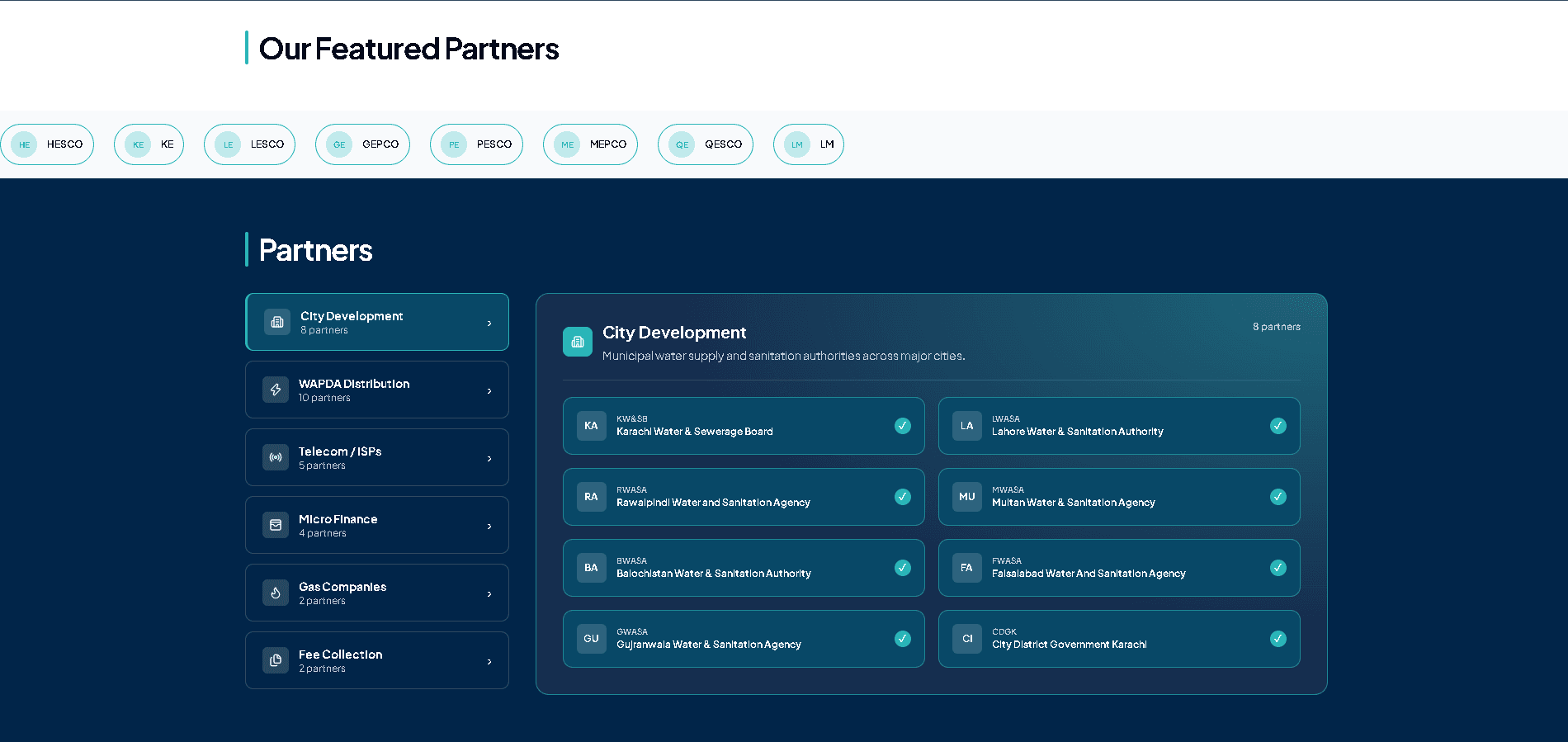Click the Gas Companies flame icon

(276, 593)
